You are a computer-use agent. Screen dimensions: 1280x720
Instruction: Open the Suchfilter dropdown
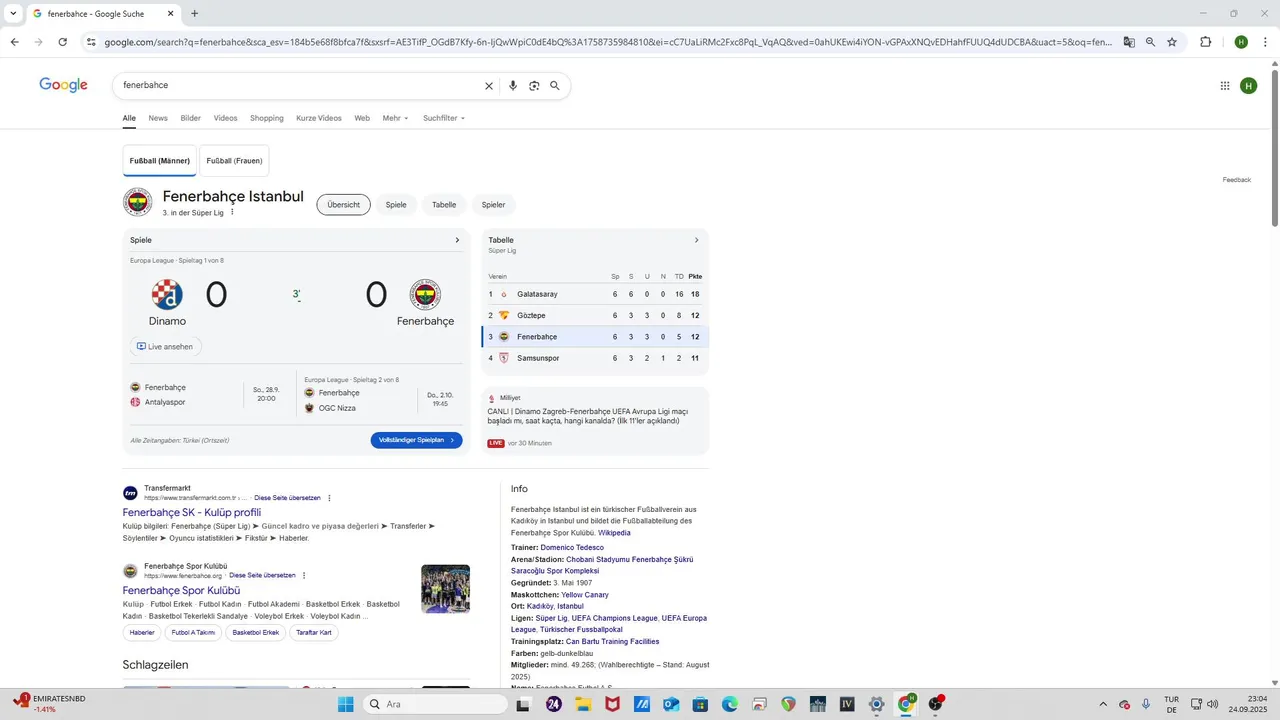pyautogui.click(x=444, y=118)
